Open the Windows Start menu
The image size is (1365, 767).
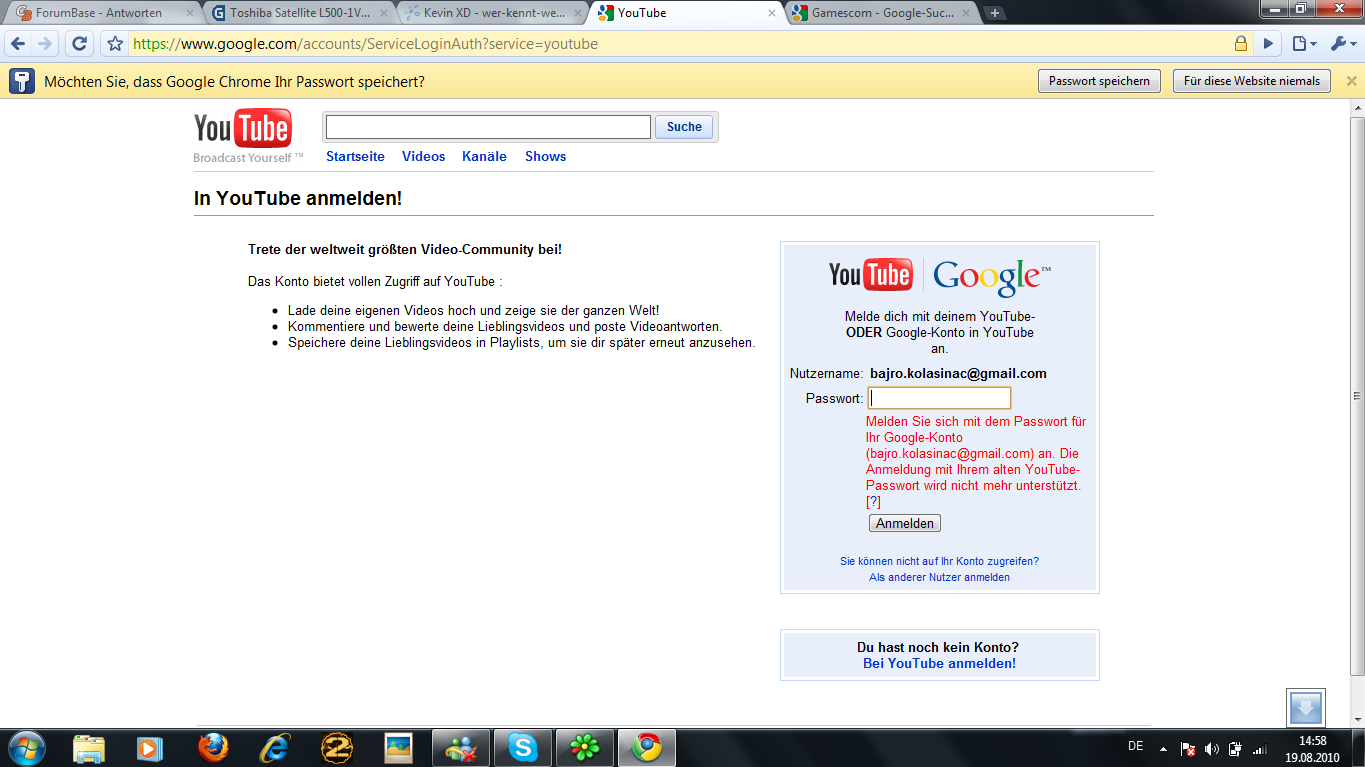click(26, 748)
